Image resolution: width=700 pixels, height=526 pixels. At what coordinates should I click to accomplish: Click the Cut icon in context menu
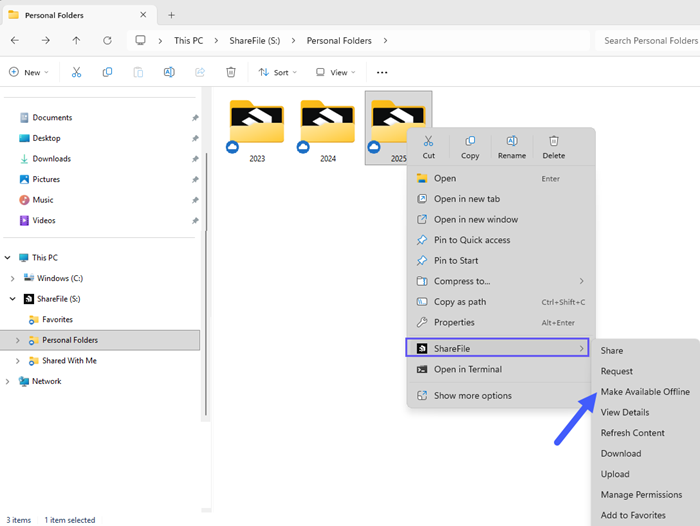point(428,147)
